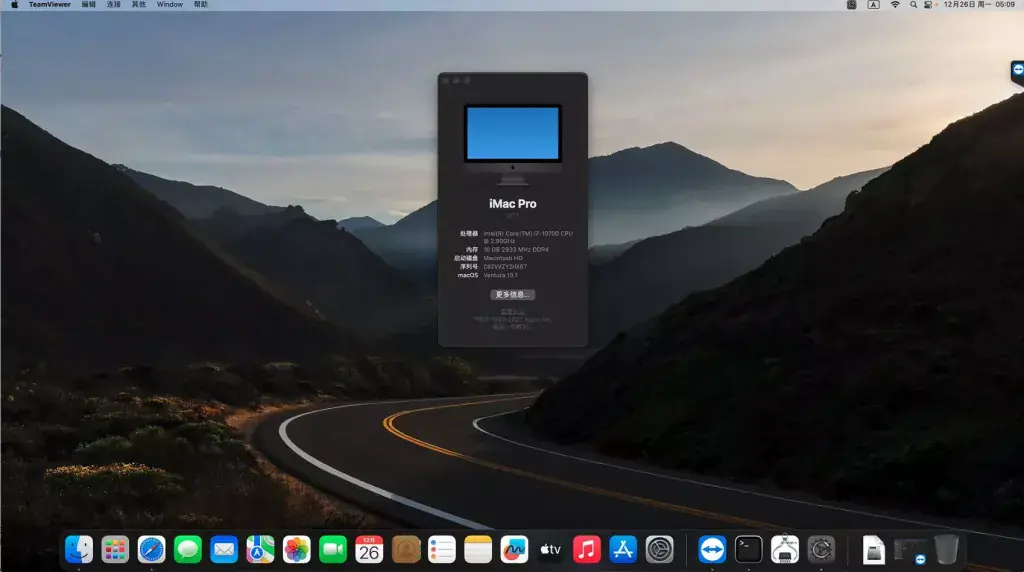1024x572 pixels.
Task: Switch to TeamViewer in the dock
Action: click(x=712, y=549)
